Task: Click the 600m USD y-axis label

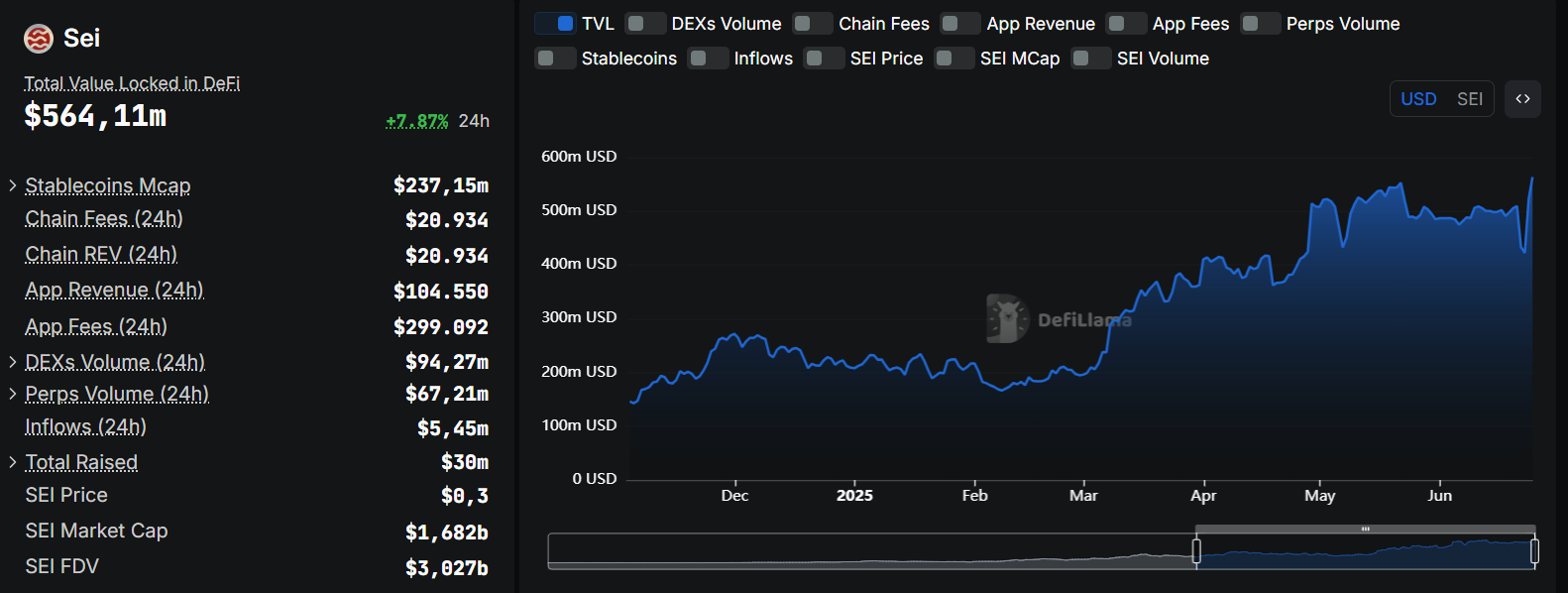Action: tap(579, 157)
